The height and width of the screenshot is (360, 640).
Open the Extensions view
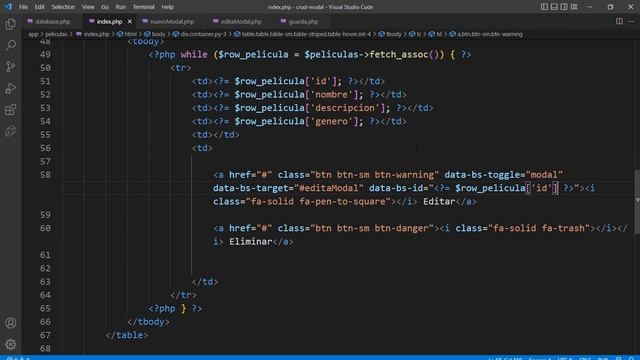click(11, 110)
